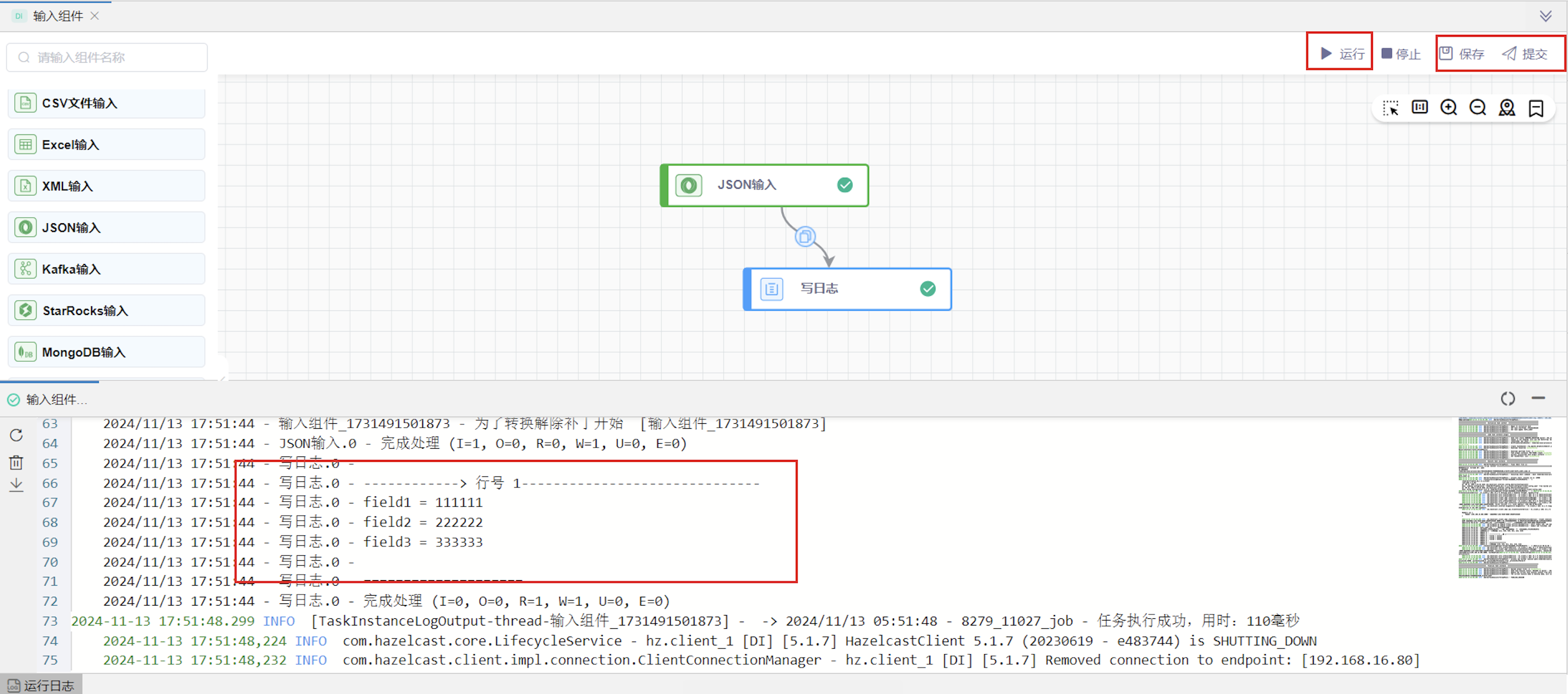1568x694 pixels.
Task: Minimize the log panel with dash icon
Action: pos(1538,398)
